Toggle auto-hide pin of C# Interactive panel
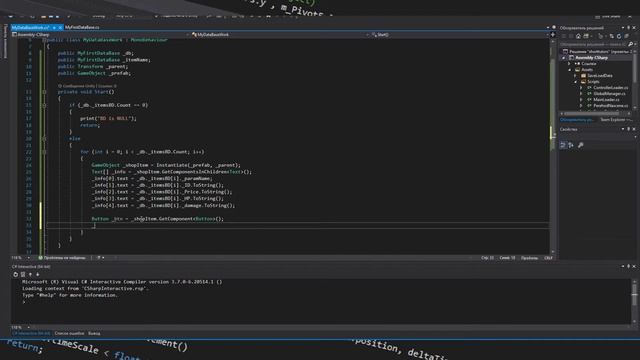640x360 pixels. pos(629,267)
